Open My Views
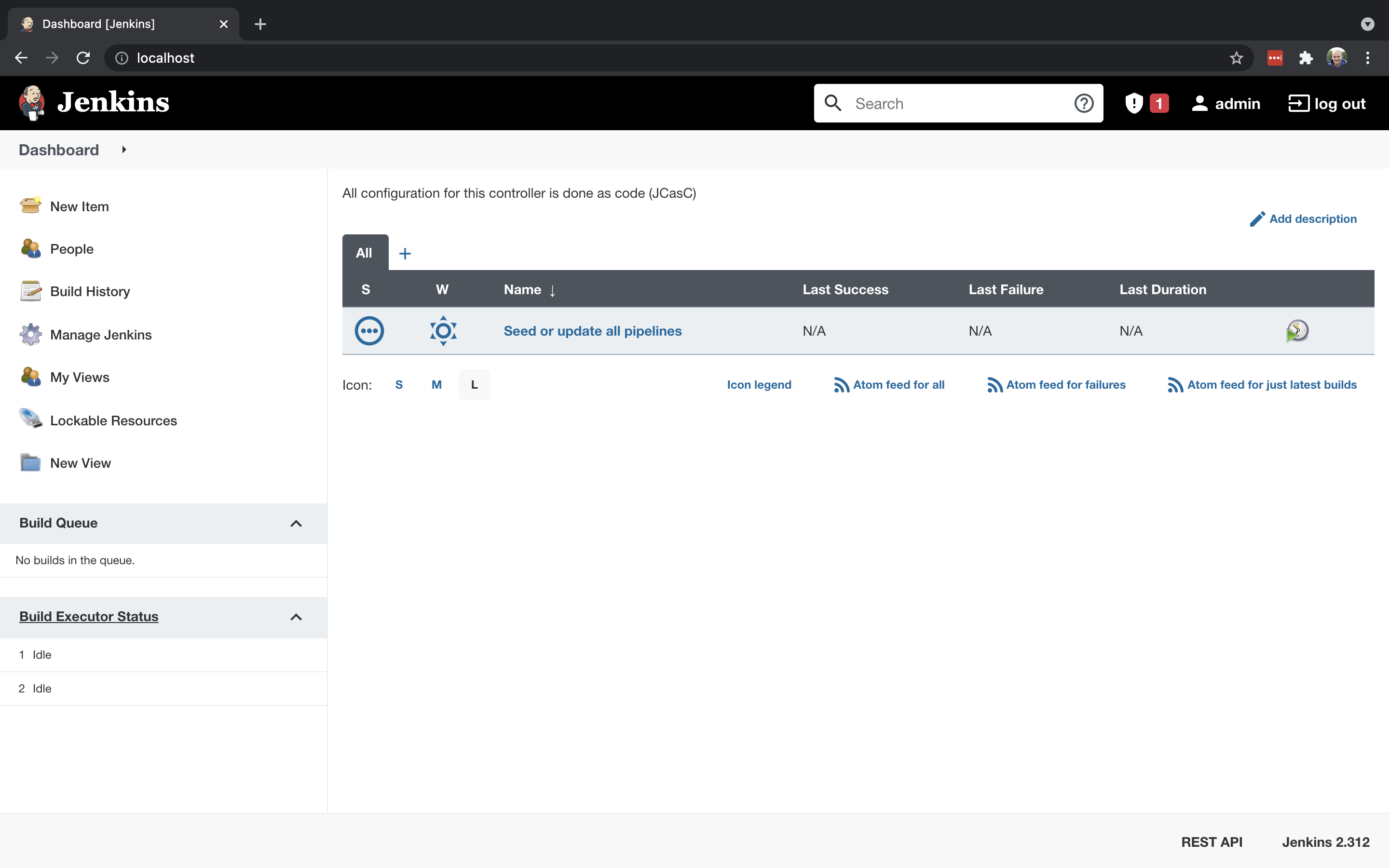The width and height of the screenshot is (1389, 868). click(80, 377)
